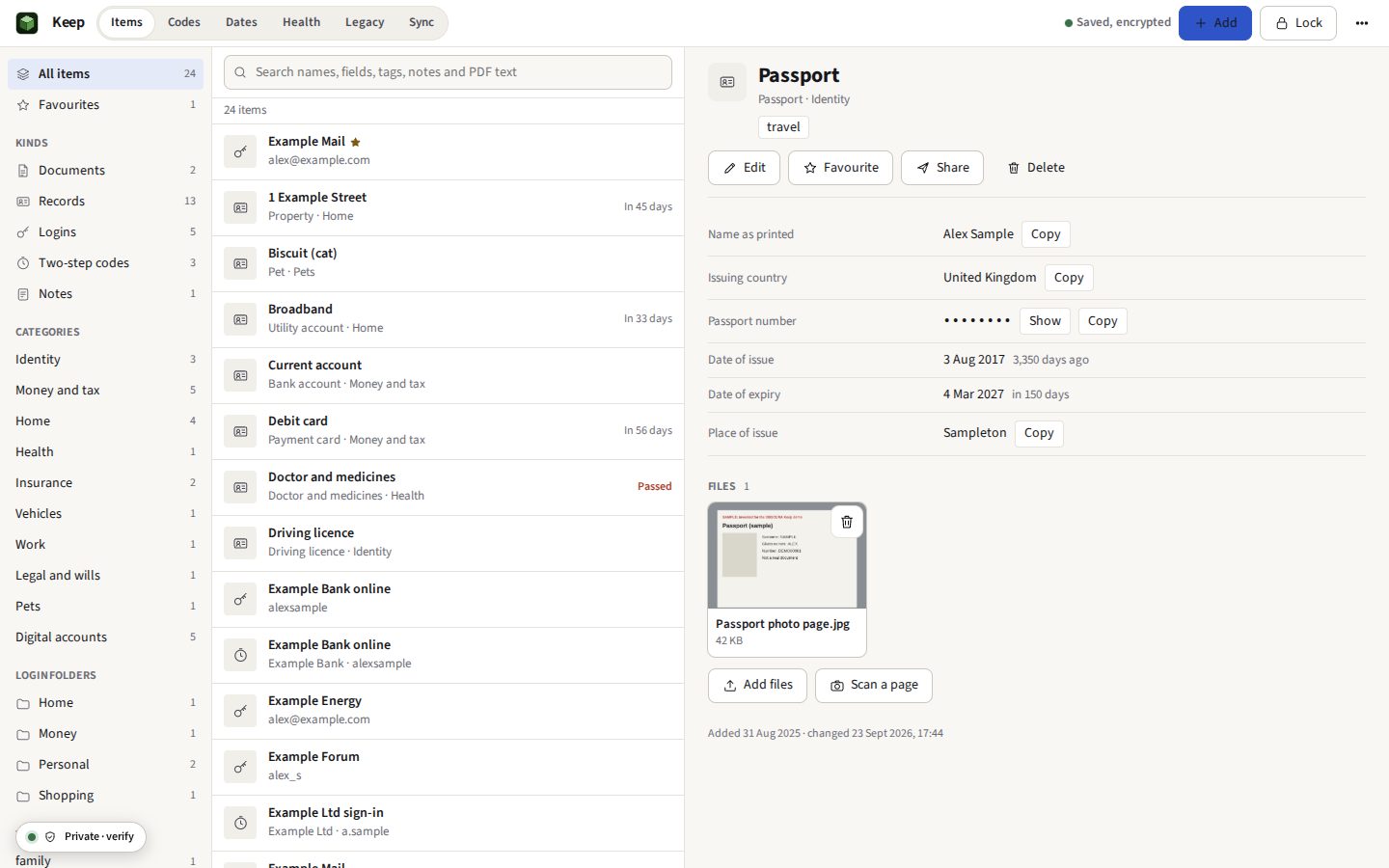
Task: Open Documents kind in sidebar
Action: tap(106, 171)
